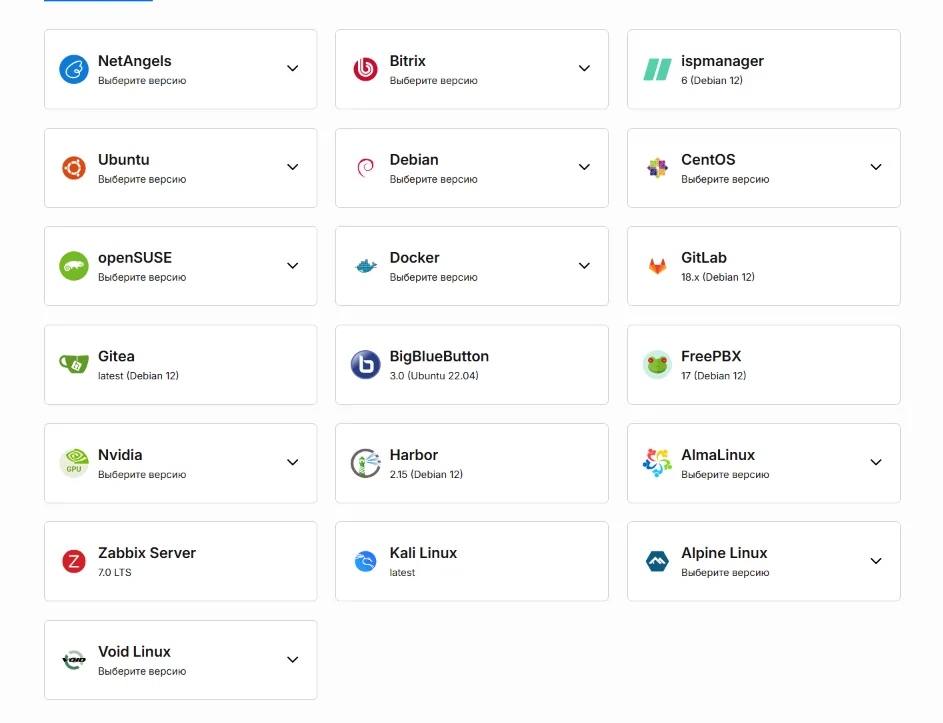Click the ispmanager logo icon
The height and width of the screenshot is (723, 943).
pos(657,70)
